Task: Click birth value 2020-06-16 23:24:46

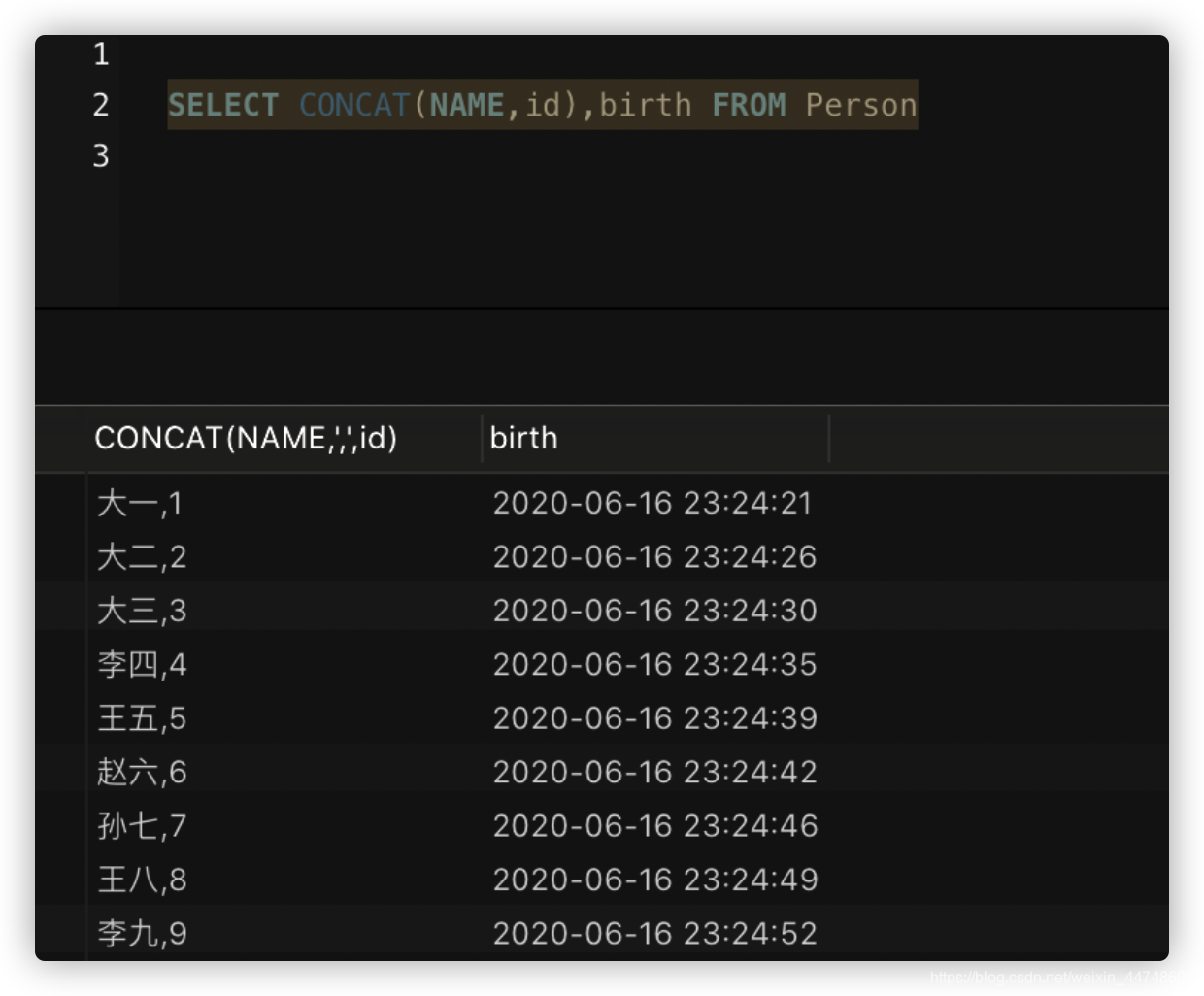Action: 655,826
